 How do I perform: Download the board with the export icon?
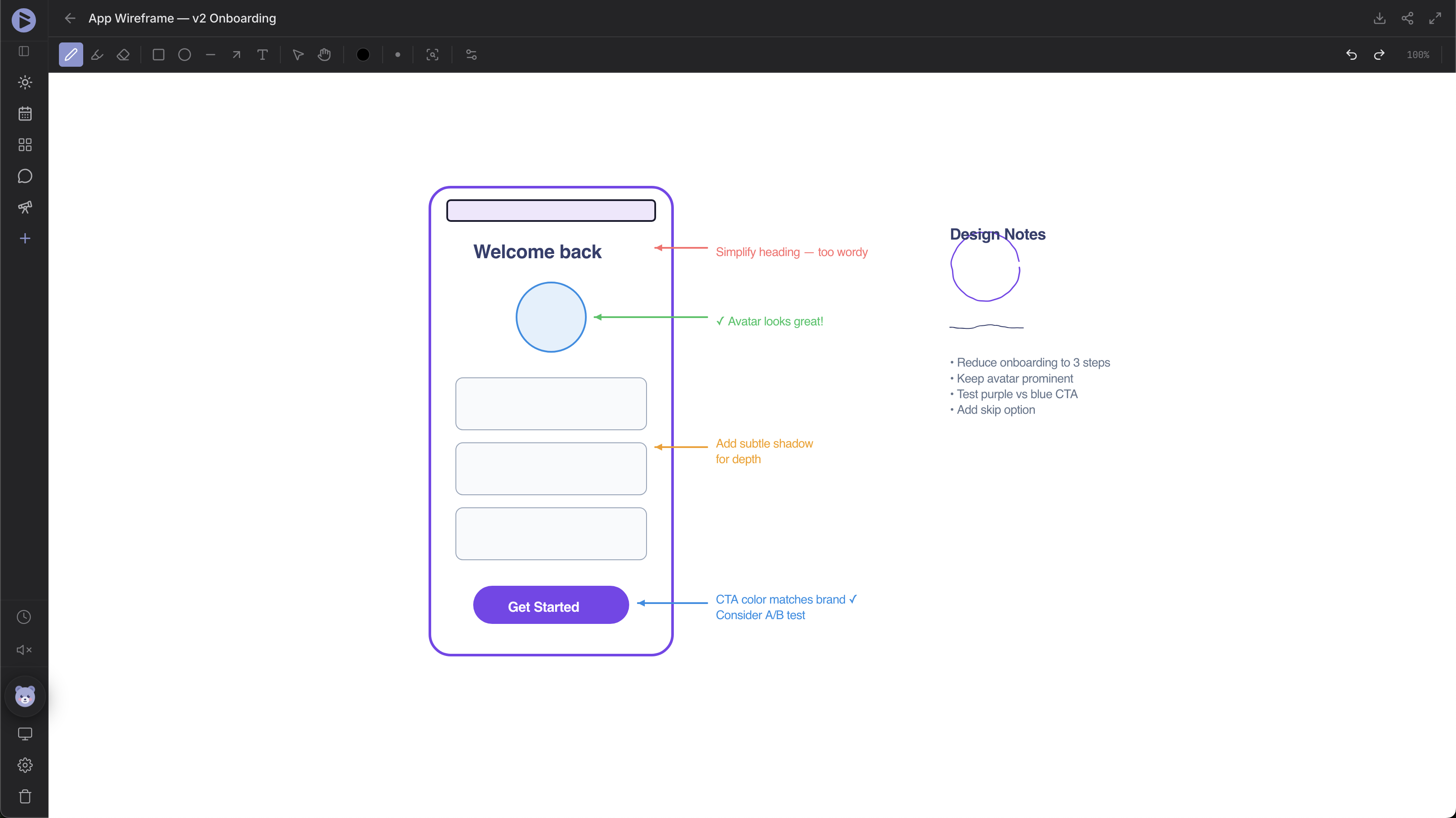[x=1380, y=18]
